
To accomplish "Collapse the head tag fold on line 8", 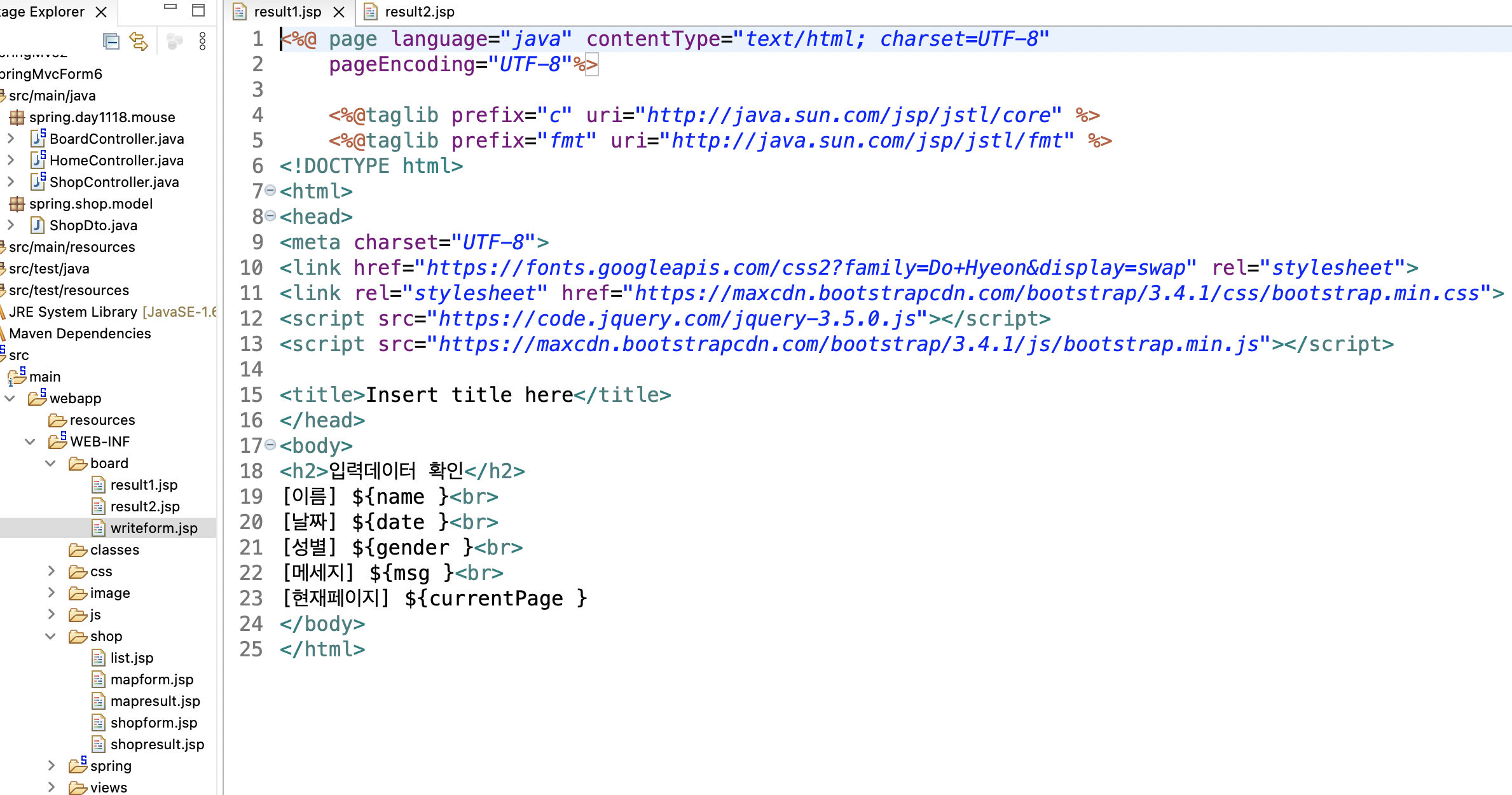I will click(270, 216).
